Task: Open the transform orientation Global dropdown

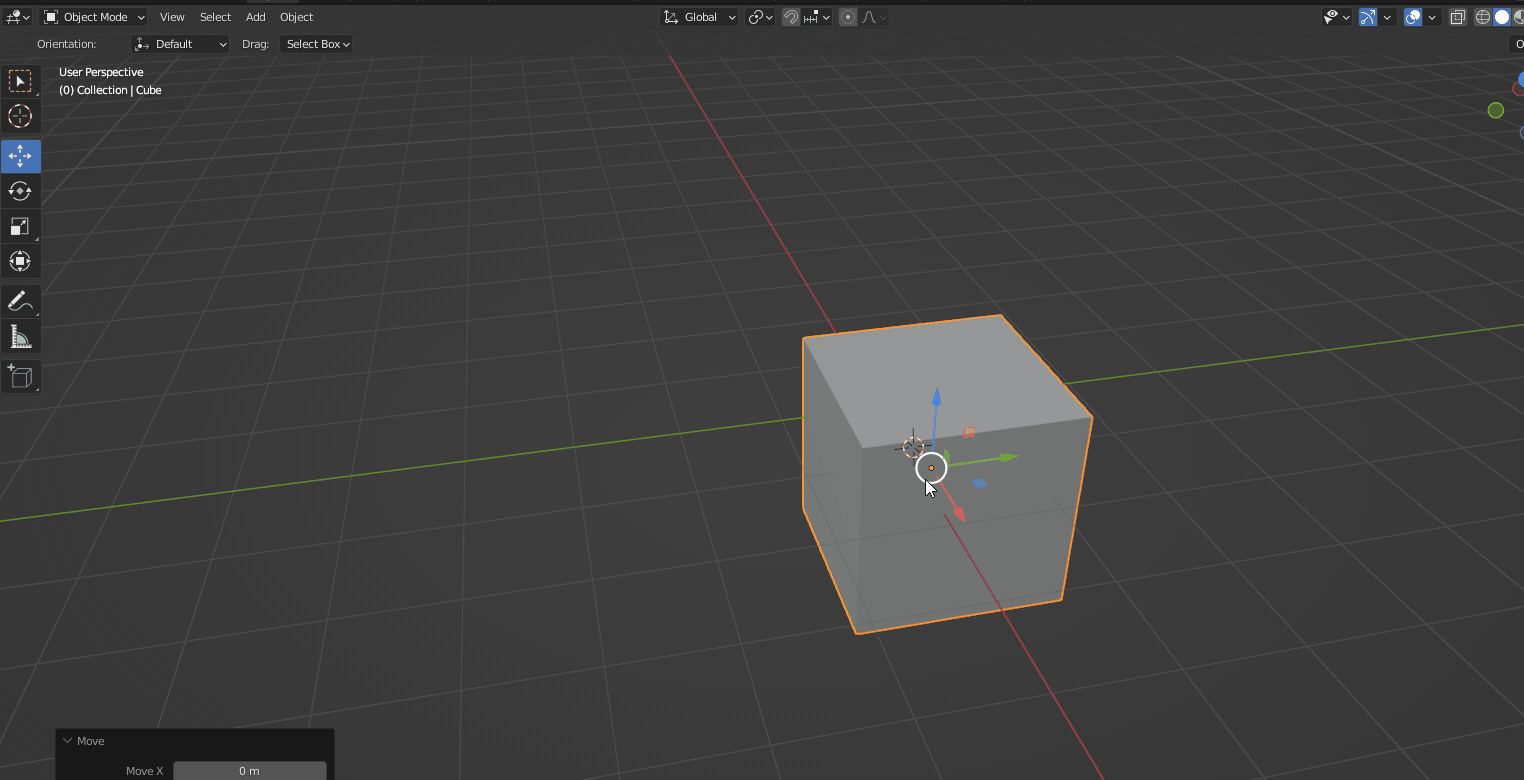Action: (699, 16)
